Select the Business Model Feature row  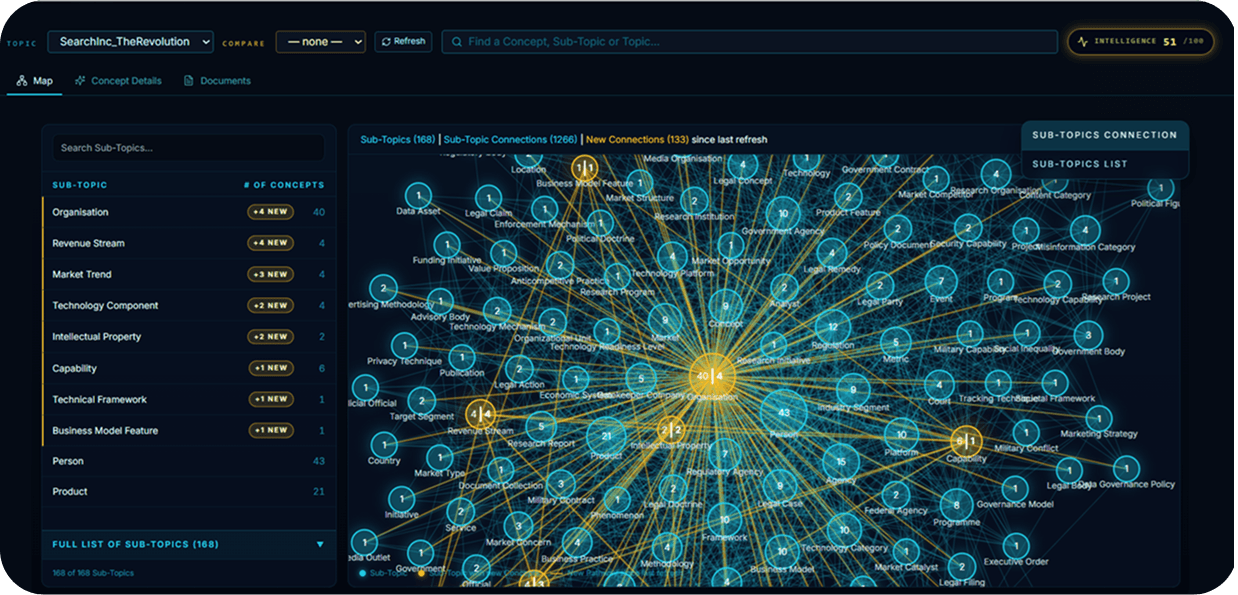[x=189, y=430]
